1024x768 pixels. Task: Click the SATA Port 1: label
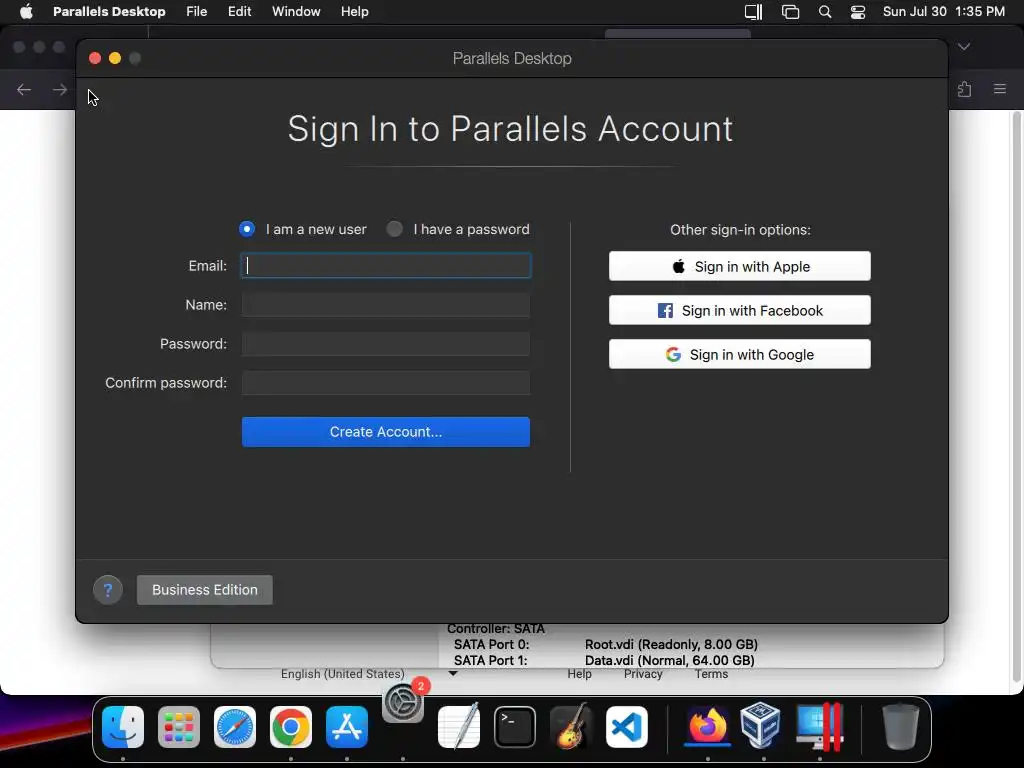(x=490, y=660)
